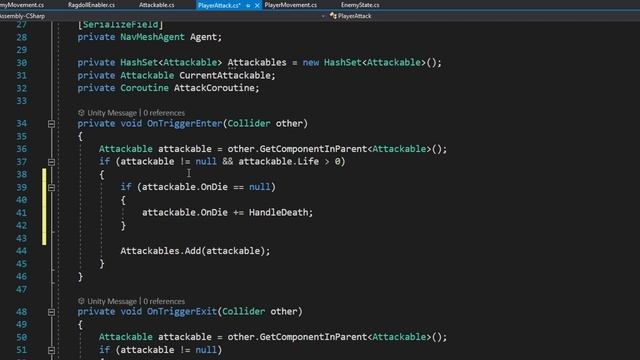The width and height of the screenshot is (640, 360).
Task: Click the Attackables variable name on line 30
Action: tap(257, 62)
